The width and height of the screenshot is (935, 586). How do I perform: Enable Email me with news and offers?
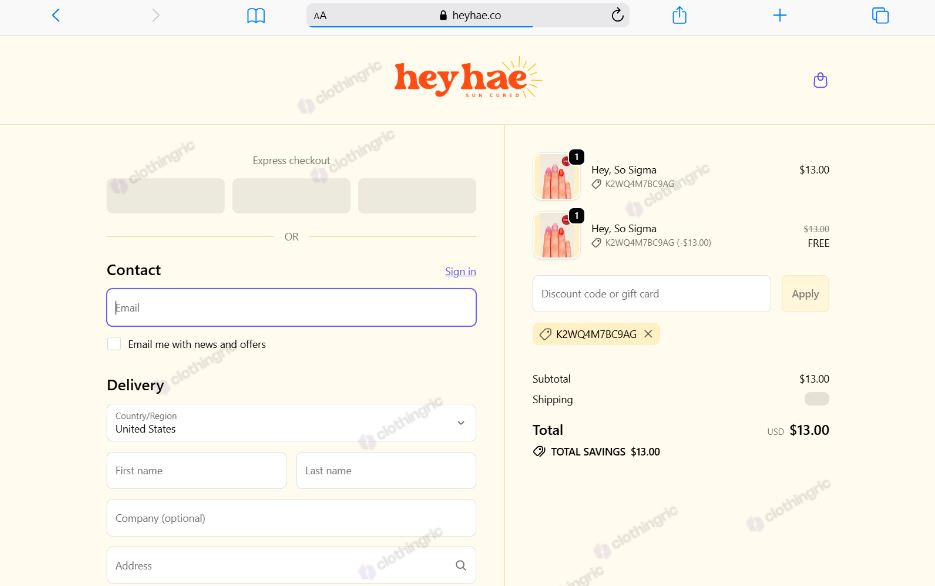pos(114,344)
